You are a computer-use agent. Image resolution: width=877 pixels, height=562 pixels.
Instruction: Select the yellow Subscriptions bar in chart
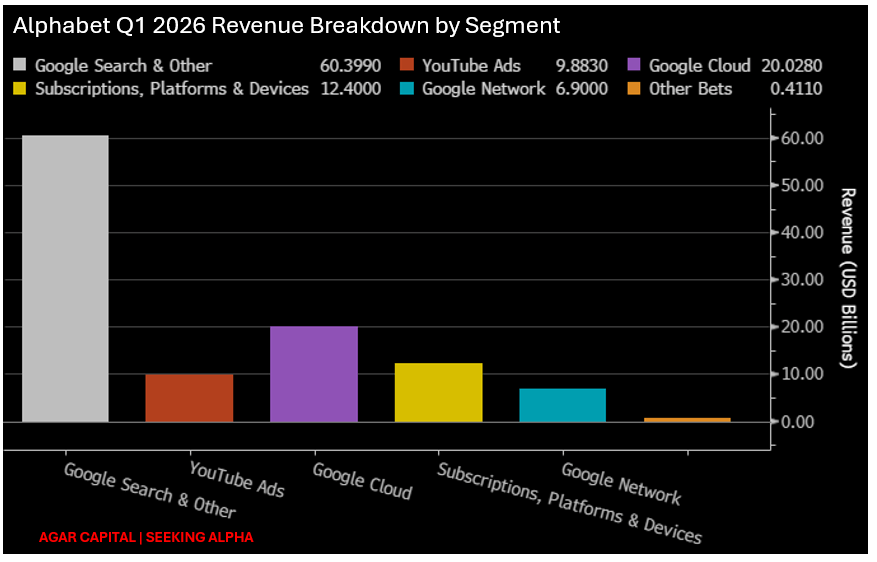pyautogui.click(x=438, y=392)
